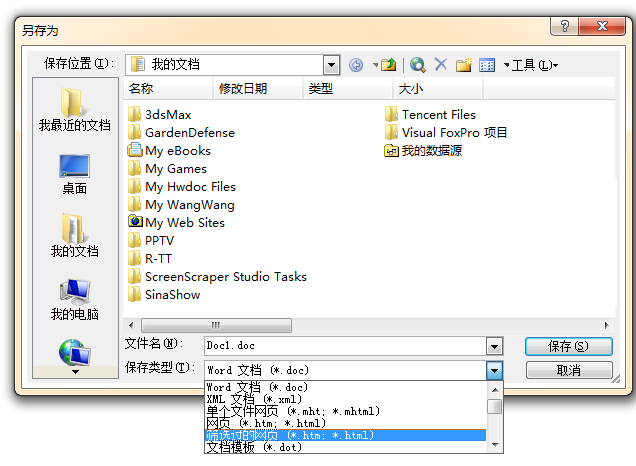The image size is (636, 466).
Task: Click the 取消 button
Action: (568, 370)
